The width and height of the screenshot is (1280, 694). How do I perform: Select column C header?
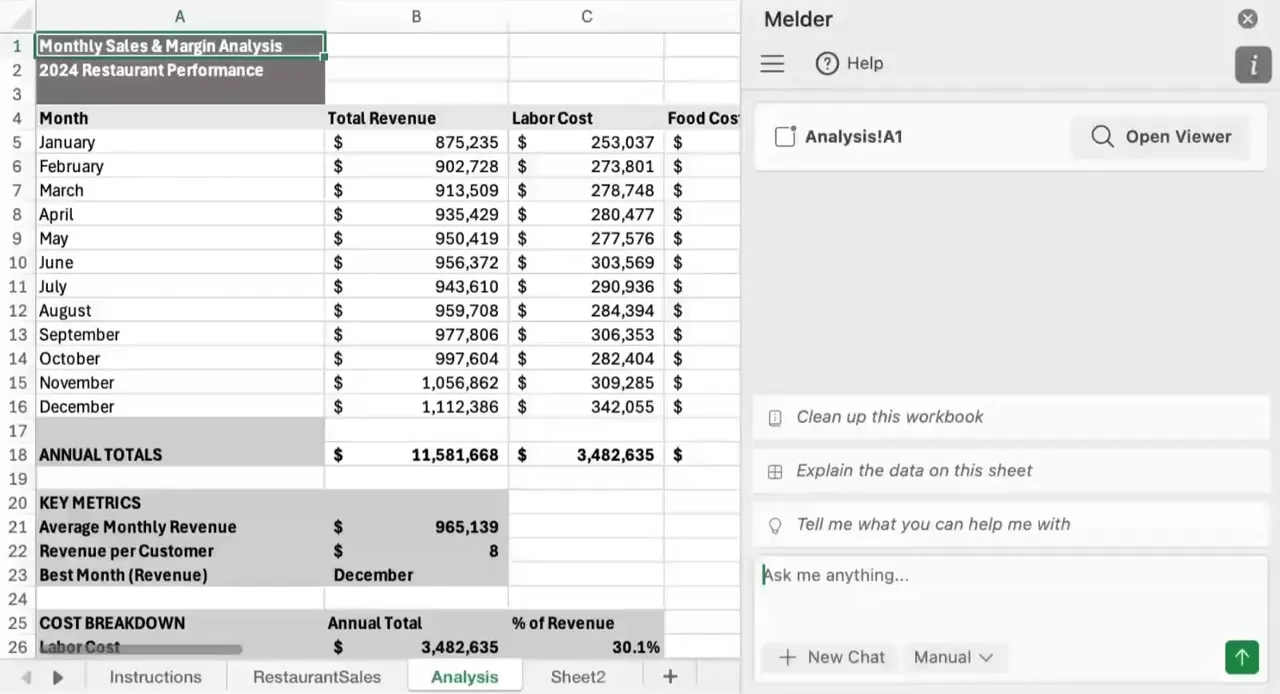click(x=586, y=16)
